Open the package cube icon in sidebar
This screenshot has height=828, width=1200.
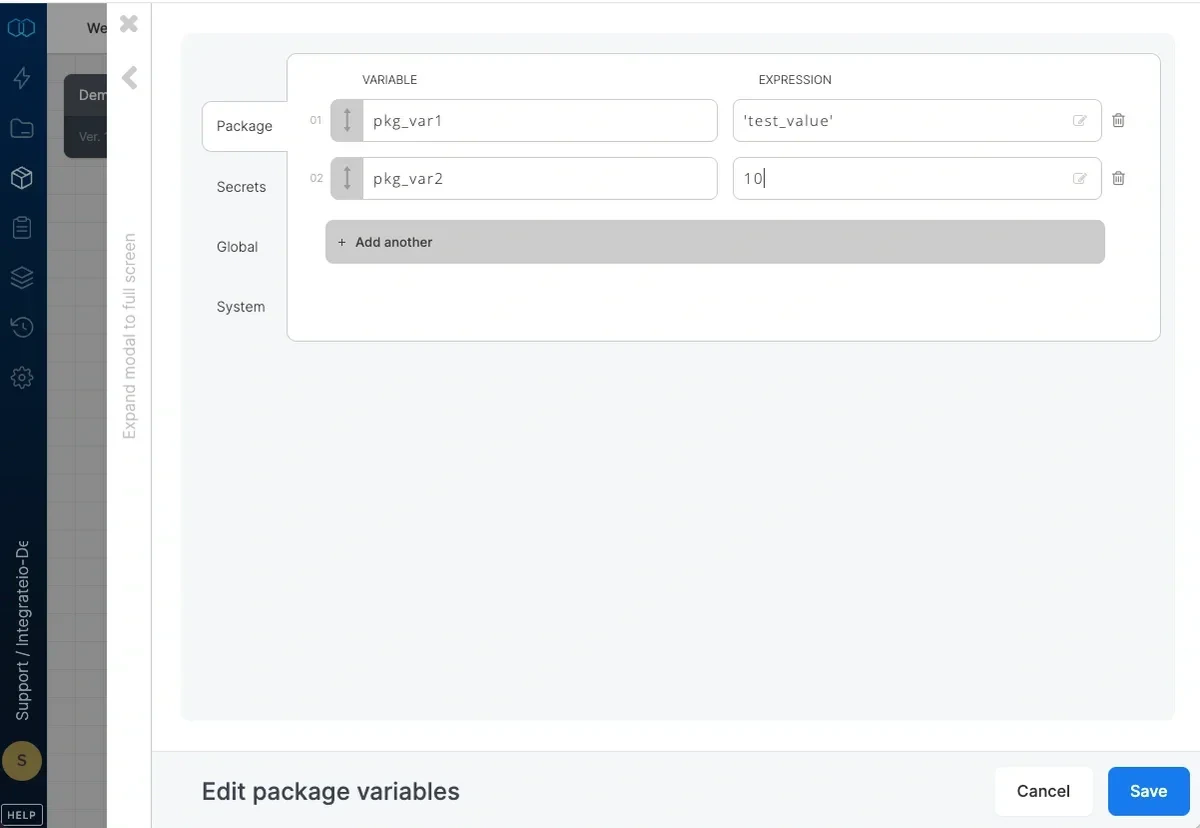tap(22, 177)
